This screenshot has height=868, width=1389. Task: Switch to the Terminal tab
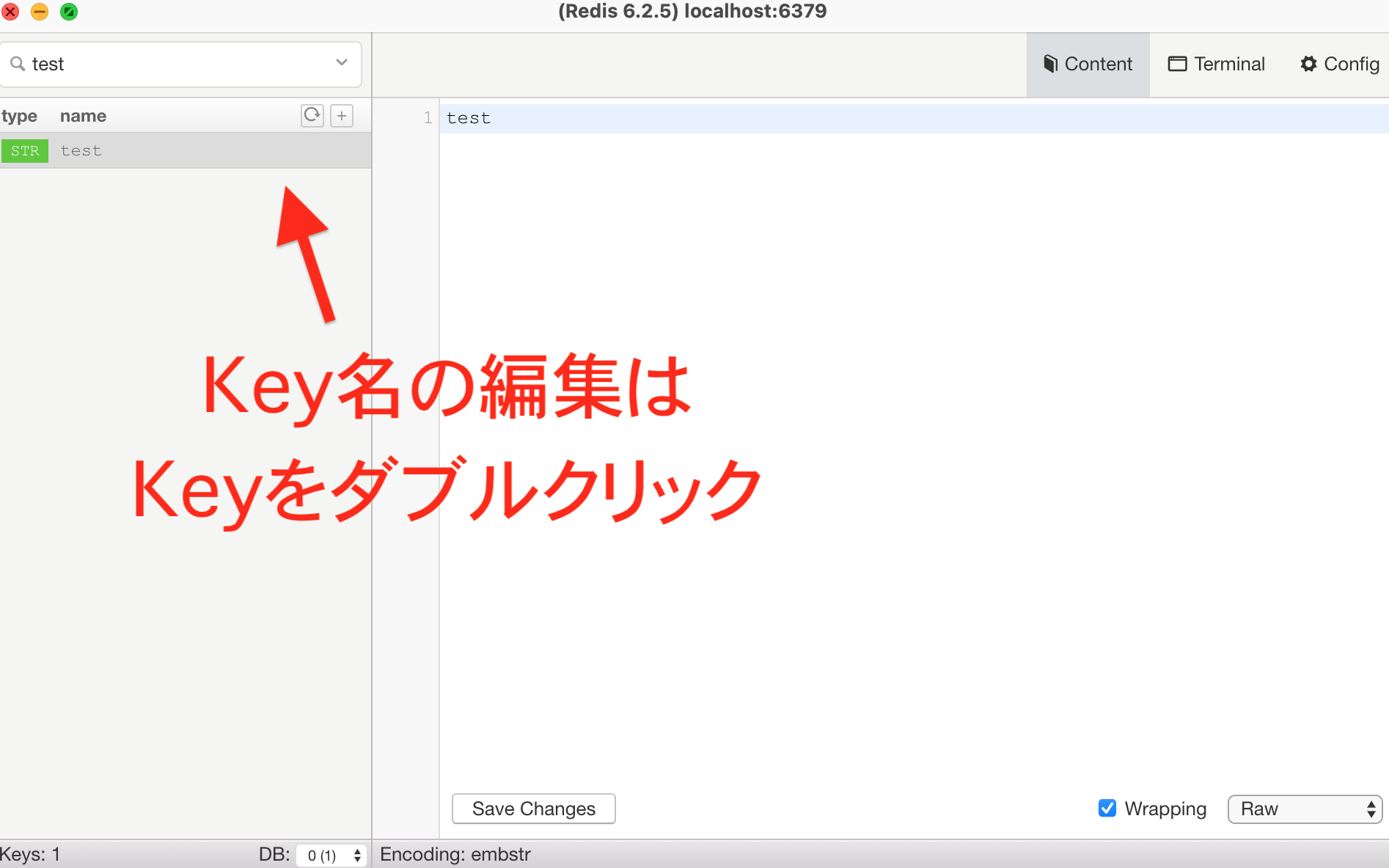[1217, 64]
